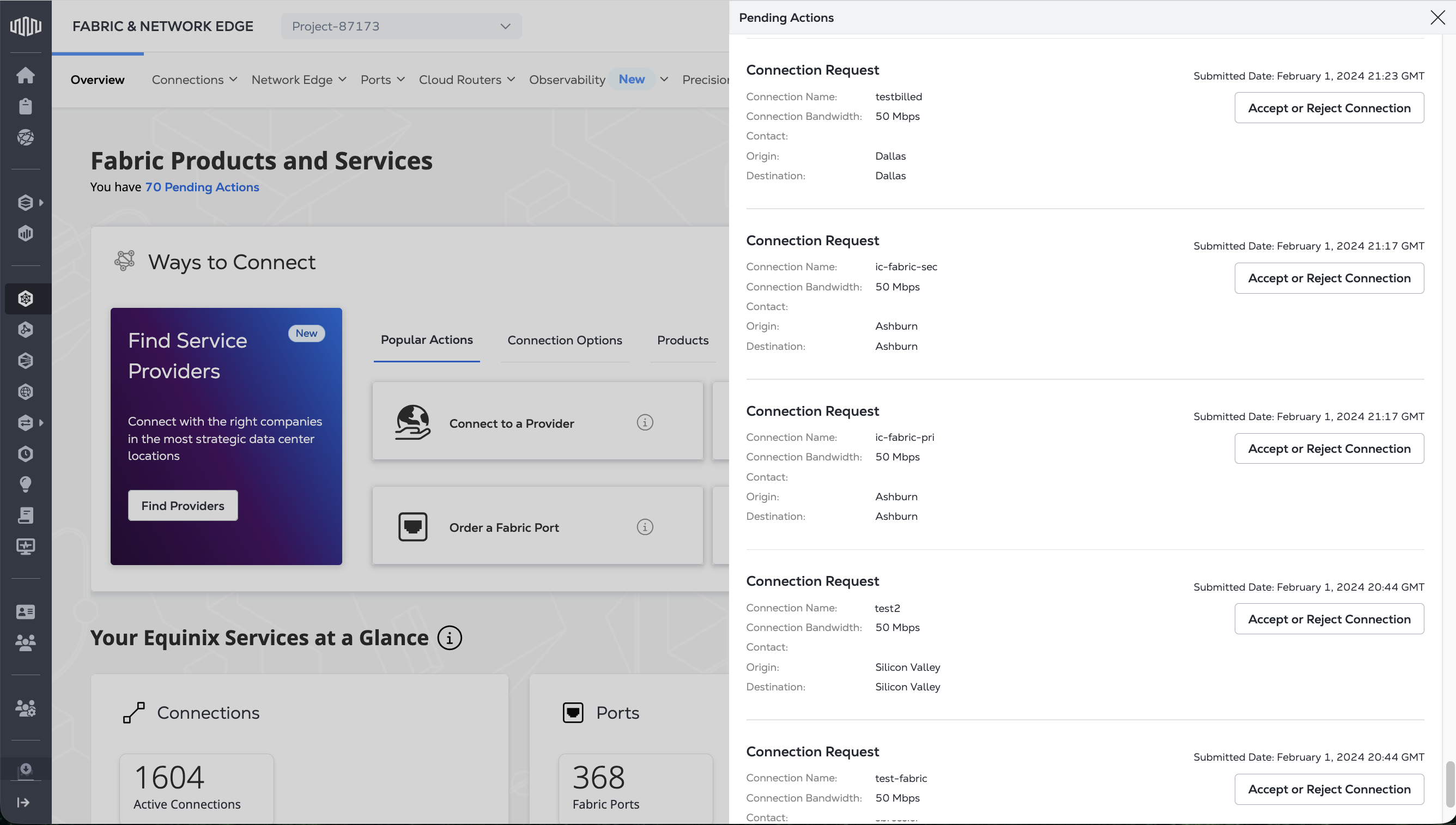Click the home icon in sidebar
This screenshot has height=825, width=1456.
click(26, 75)
